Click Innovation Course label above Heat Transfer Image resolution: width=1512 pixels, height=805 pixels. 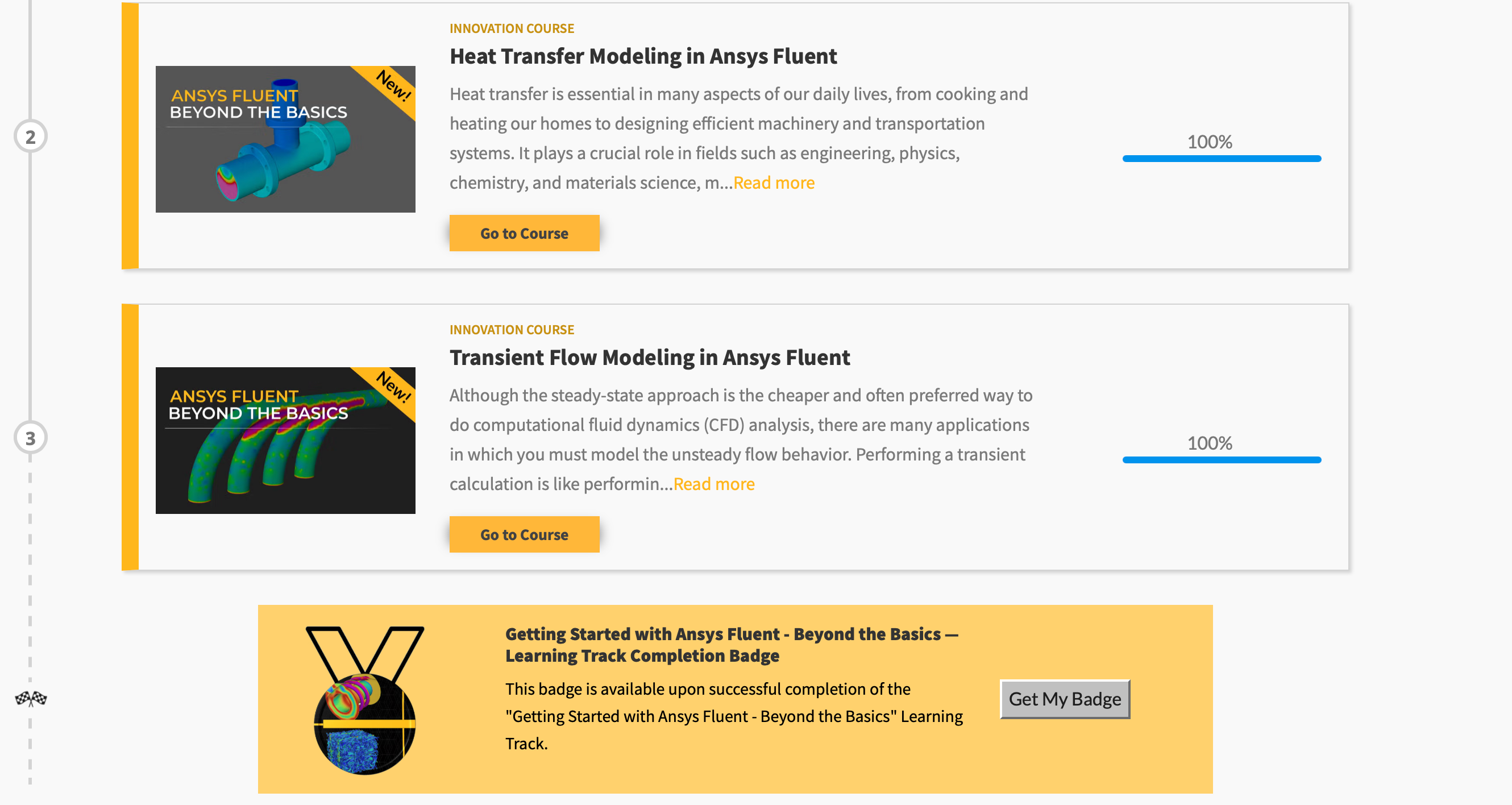[512, 29]
